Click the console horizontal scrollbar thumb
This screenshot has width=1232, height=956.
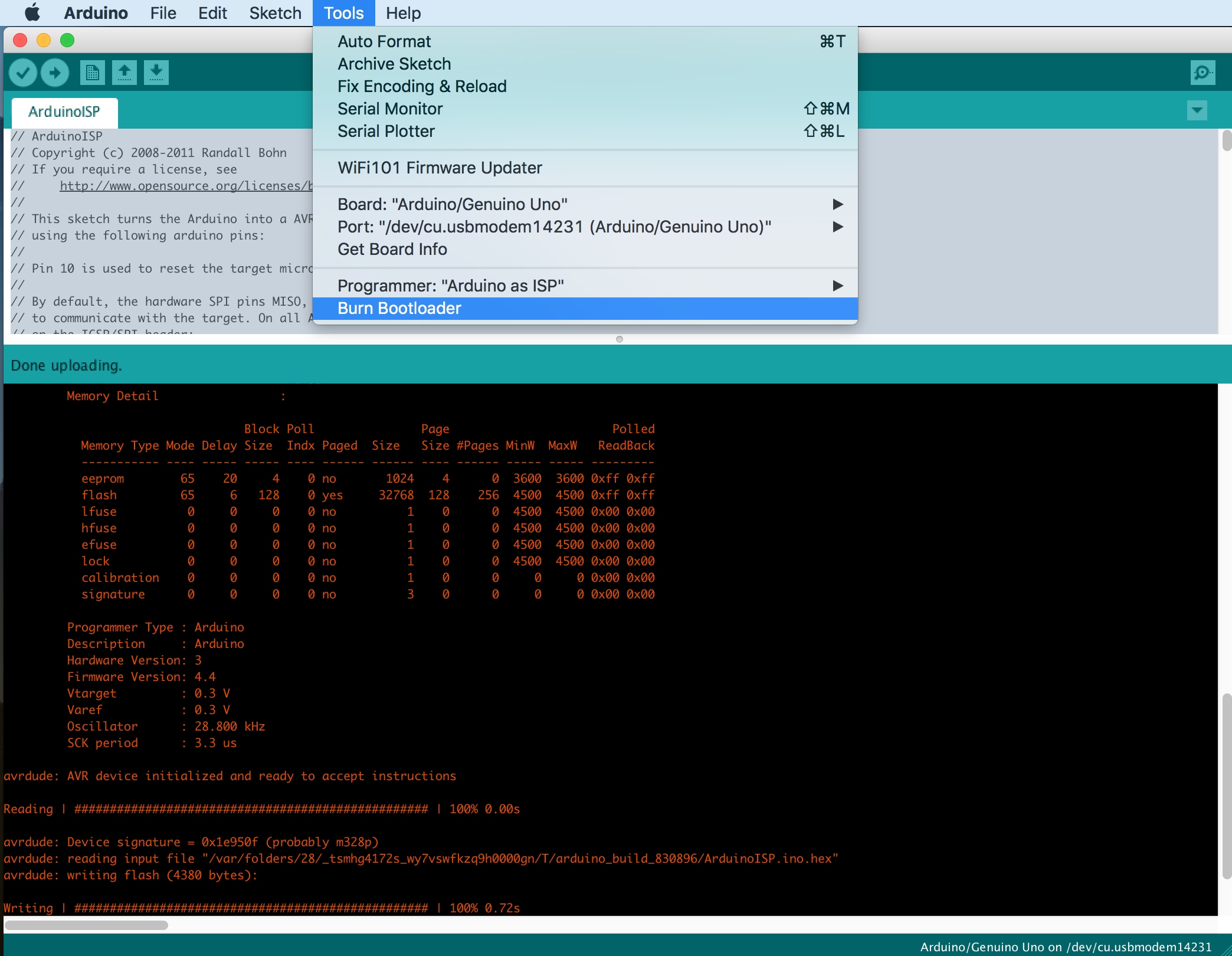pos(86,925)
